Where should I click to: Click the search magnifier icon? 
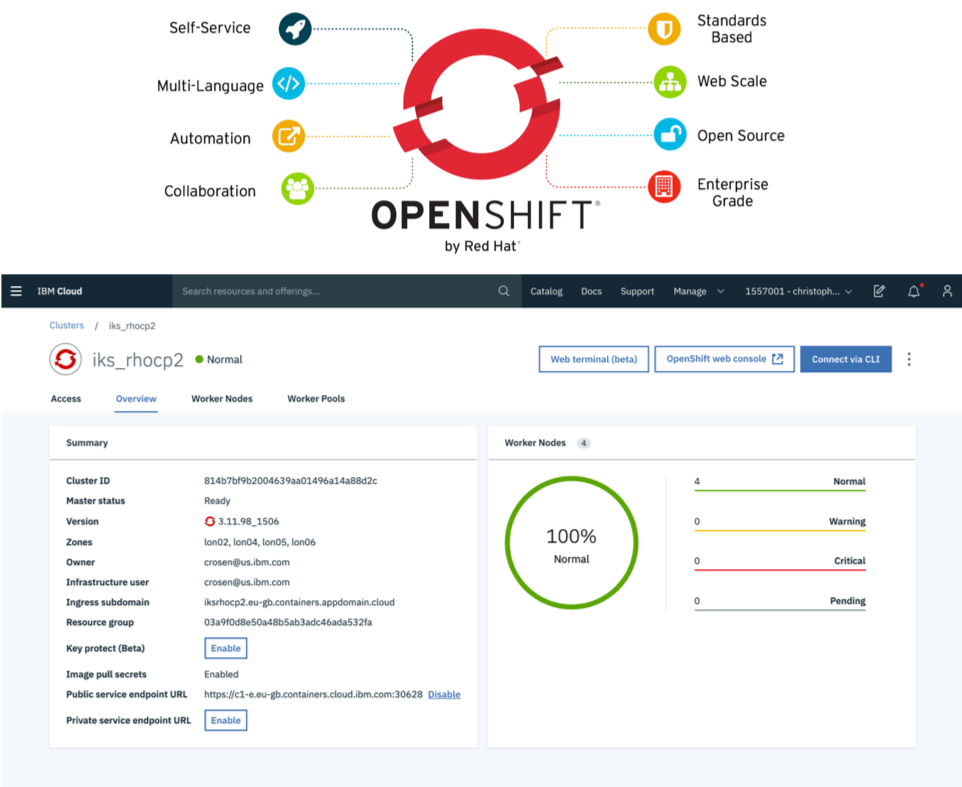pyautogui.click(x=504, y=291)
